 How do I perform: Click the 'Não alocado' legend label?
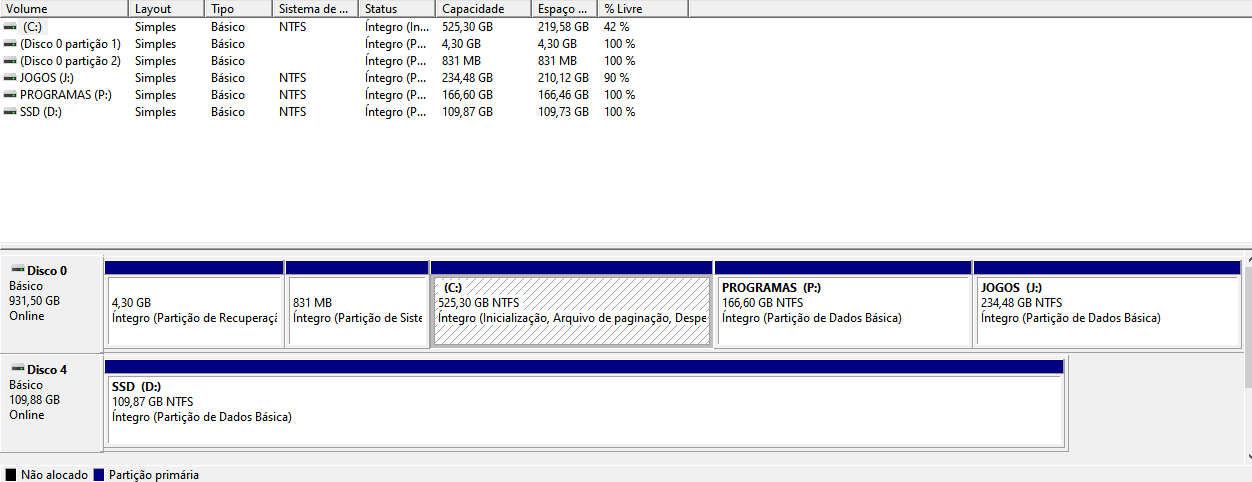54,475
